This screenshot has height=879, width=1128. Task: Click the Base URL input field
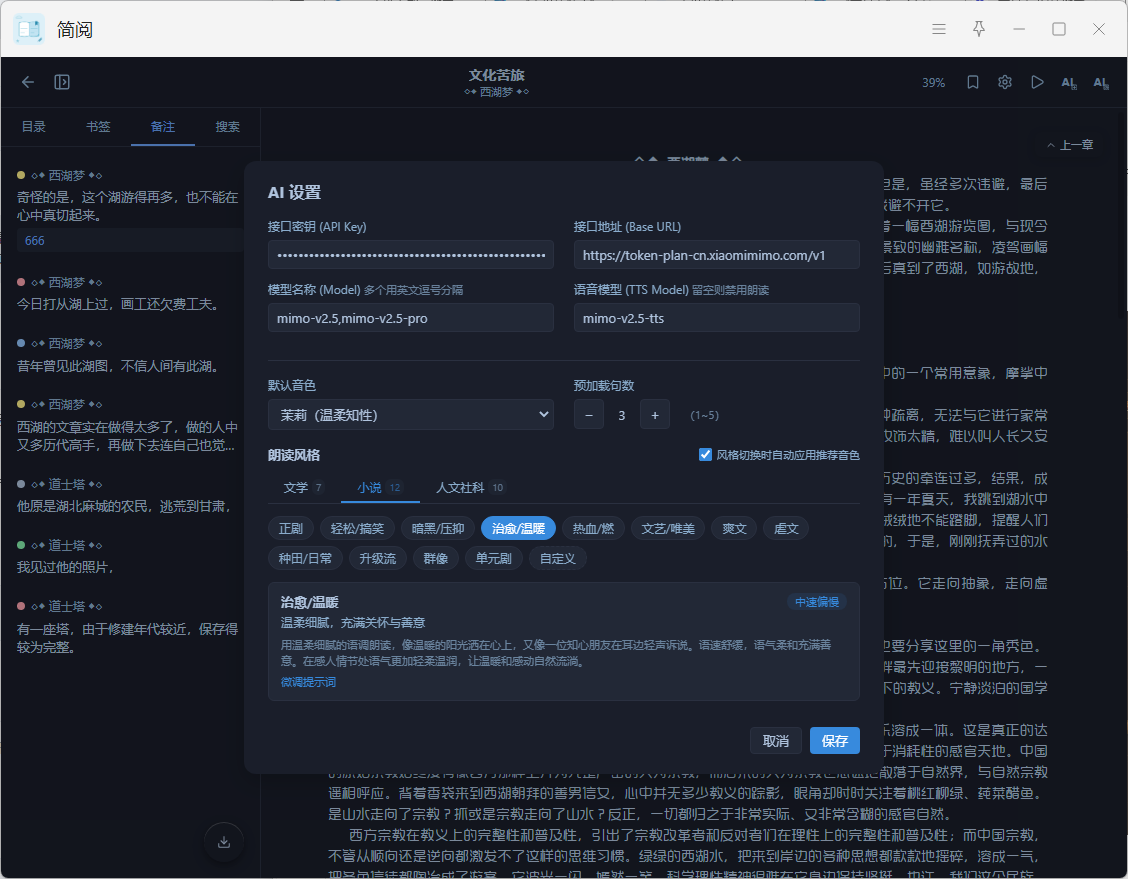(717, 255)
